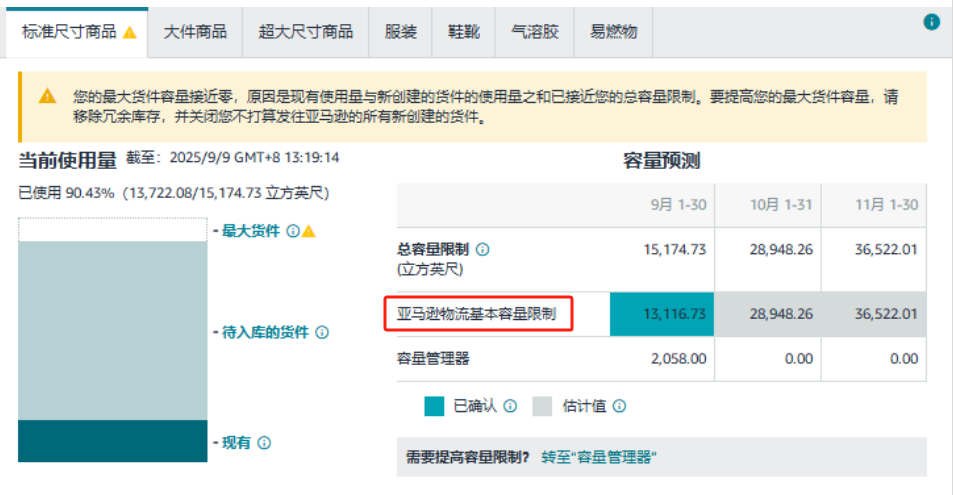Screen dimensions: 953x495
Task: Click the info icon beside 总容量限制
Action: coord(483,249)
